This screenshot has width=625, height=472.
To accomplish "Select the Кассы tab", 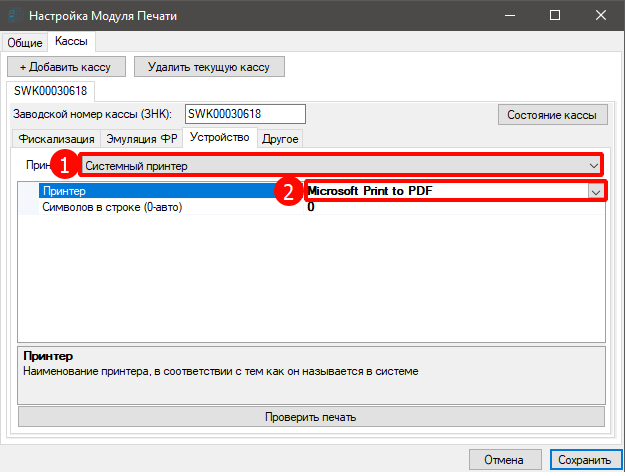I will coord(71,41).
